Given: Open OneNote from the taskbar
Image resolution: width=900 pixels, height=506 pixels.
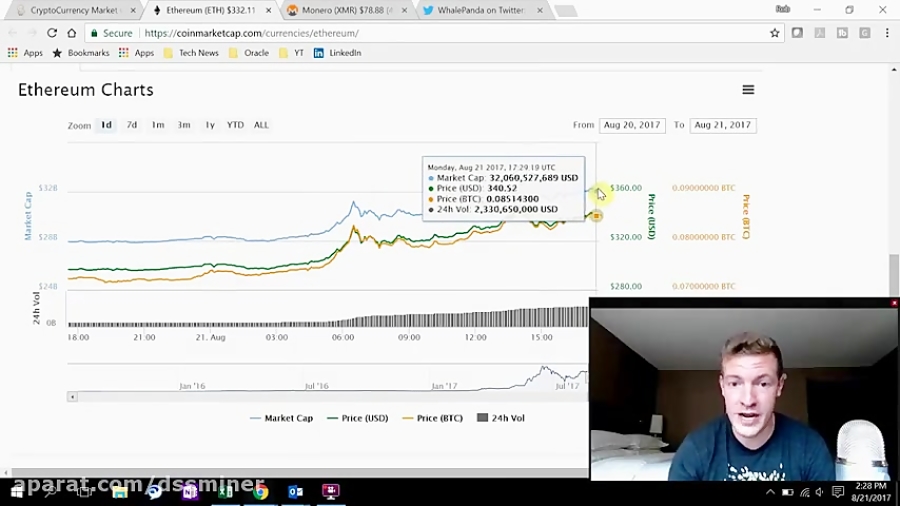Looking at the screenshot, I should [x=190, y=492].
